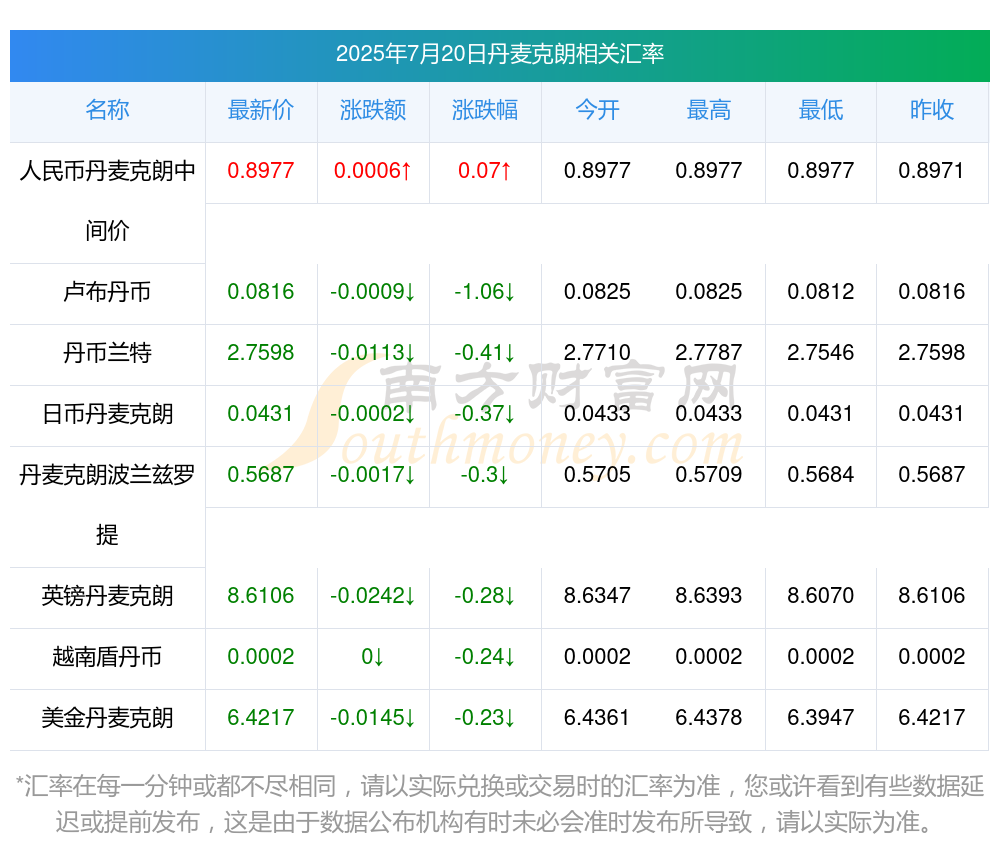Viewport: 1000px width, 853px height.
Task: Select row name 丹麦克朗波兰兹罗提
Action: 107,504
